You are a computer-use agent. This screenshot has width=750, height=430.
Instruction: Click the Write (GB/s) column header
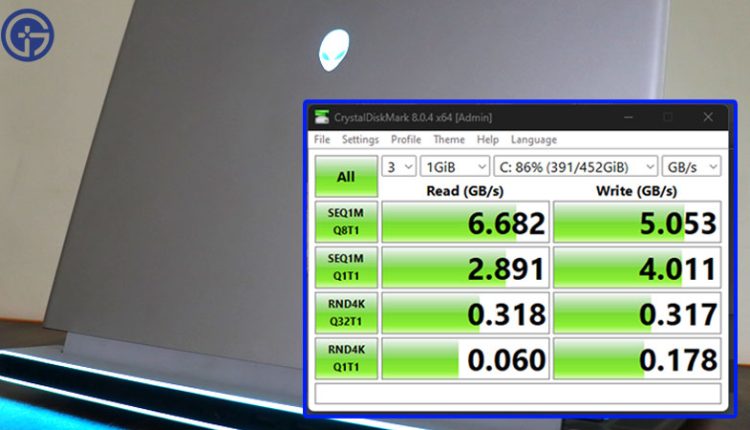click(x=637, y=191)
